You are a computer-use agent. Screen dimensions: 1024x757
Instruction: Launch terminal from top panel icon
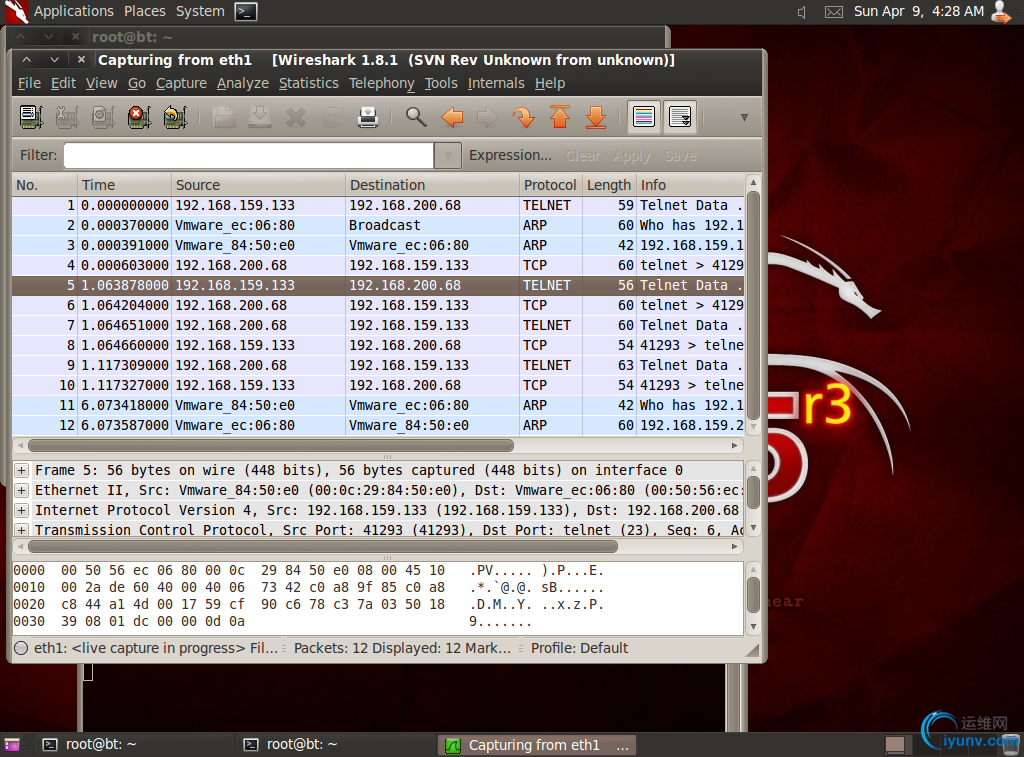click(246, 11)
